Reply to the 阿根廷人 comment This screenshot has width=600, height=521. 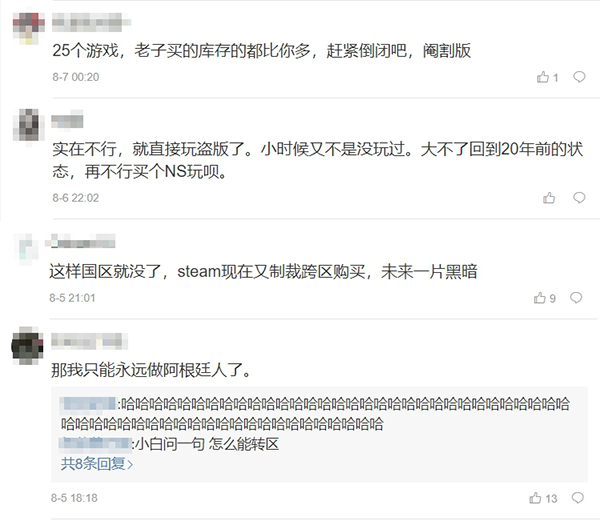[577, 498]
